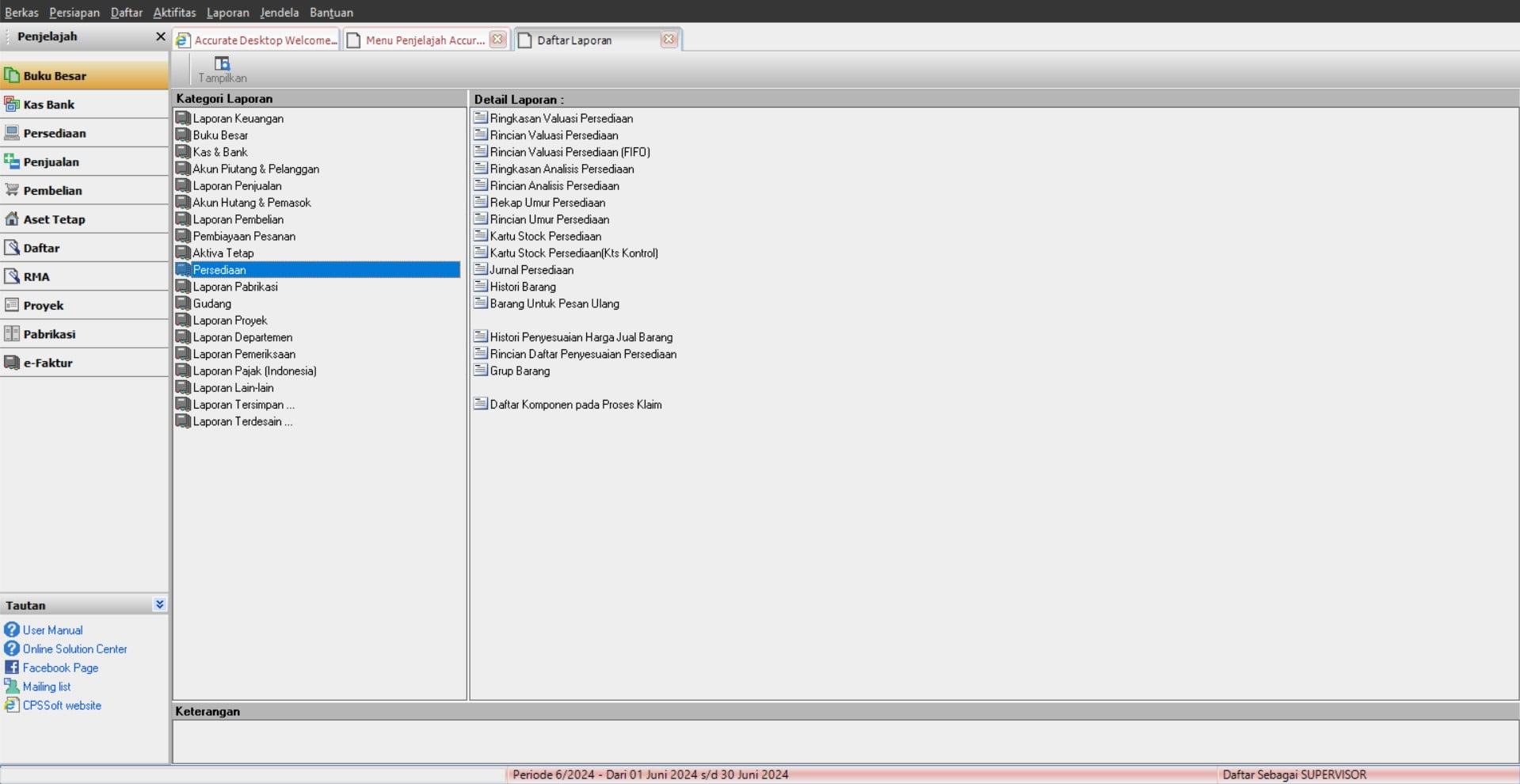Open the Persediaan module in the sidebar

[54, 133]
